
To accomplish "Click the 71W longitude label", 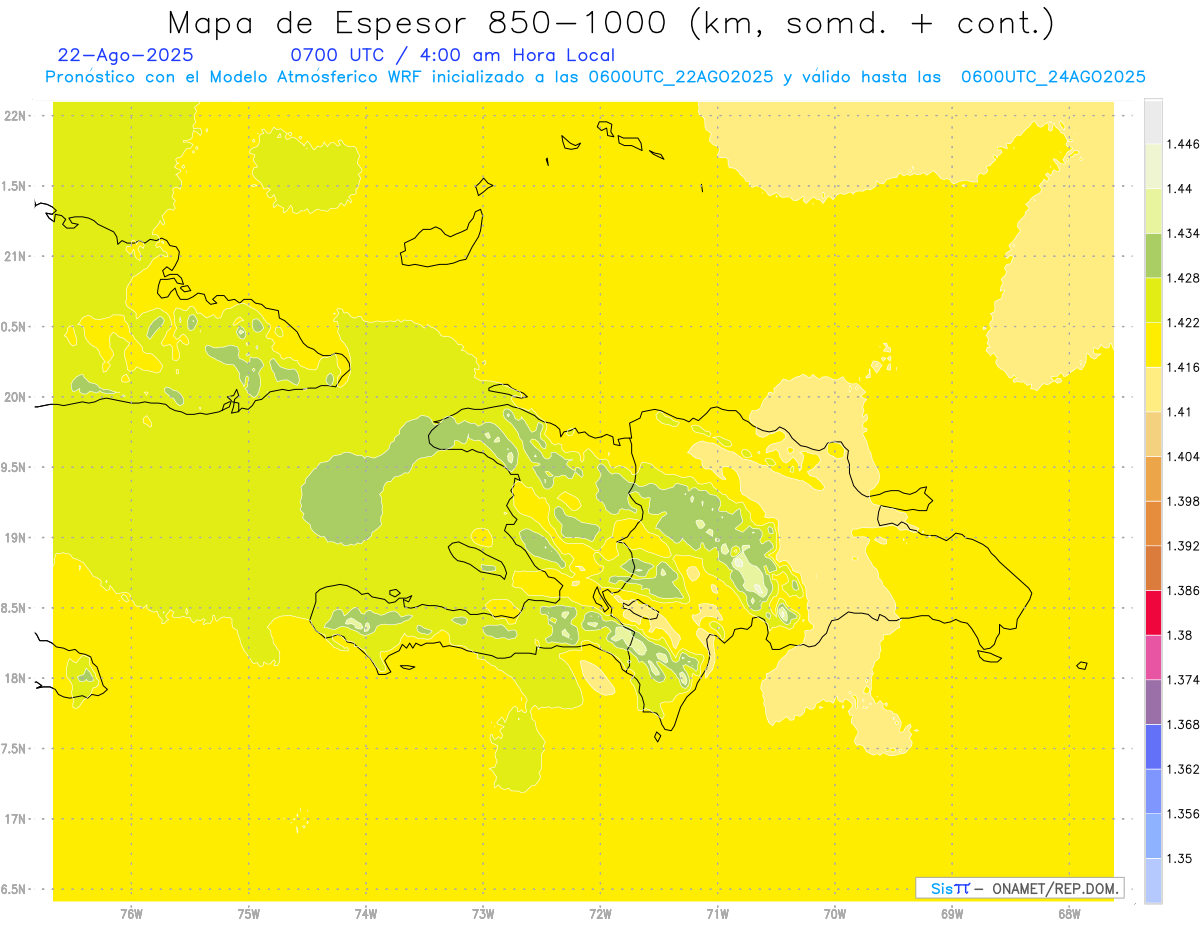I will click(x=717, y=914).
